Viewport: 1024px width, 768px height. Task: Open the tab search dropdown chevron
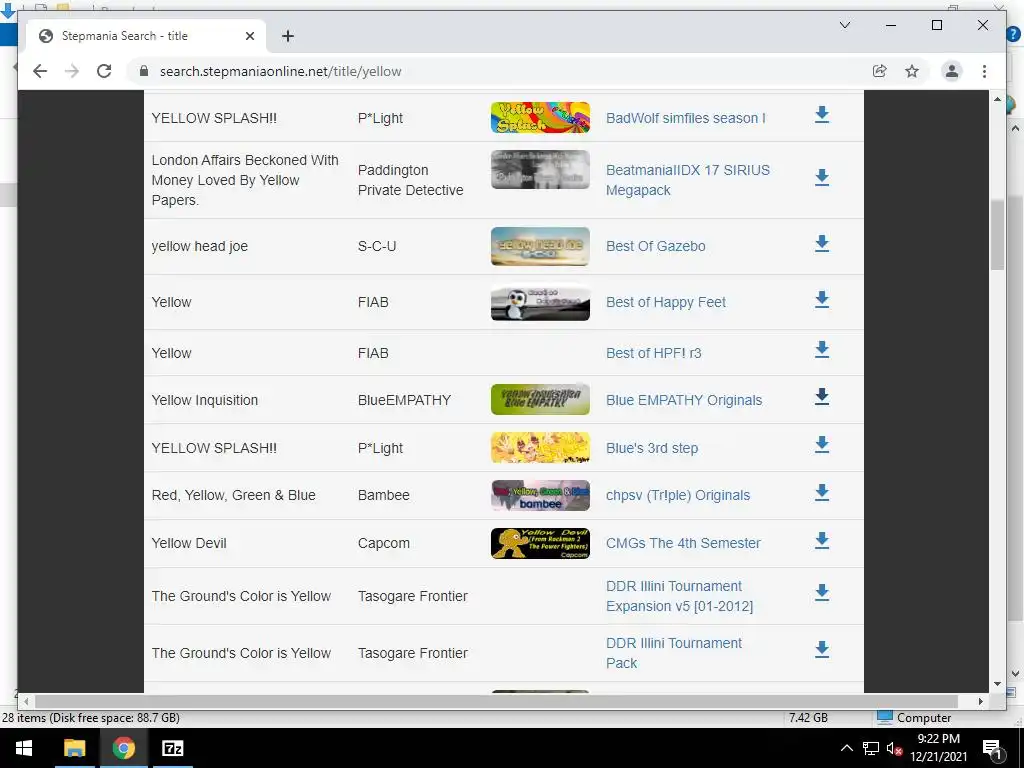(844, 25)
